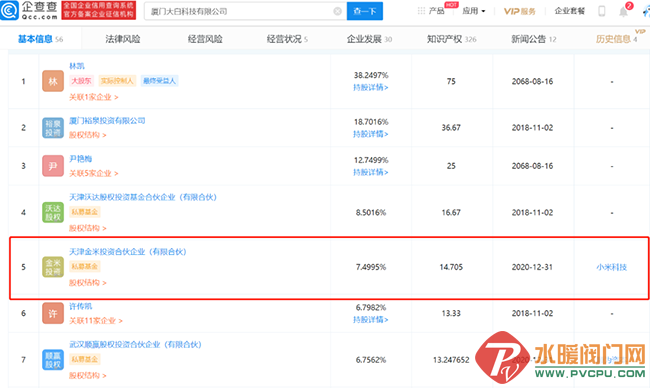This screenshot has width=650, height=388.
Task: Select the 8.5016% shareholding value
Action: 371,213
